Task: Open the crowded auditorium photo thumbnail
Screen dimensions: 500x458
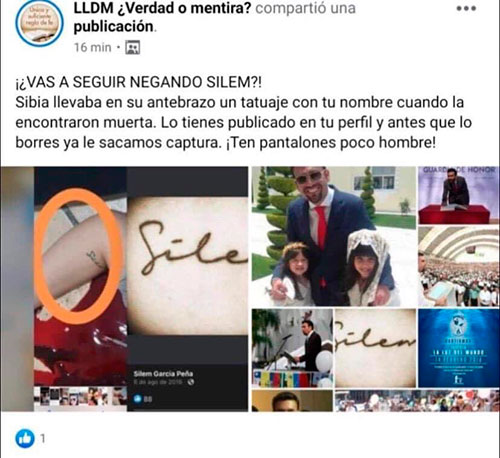Action: pyautogui.click(x=459, y=266)
